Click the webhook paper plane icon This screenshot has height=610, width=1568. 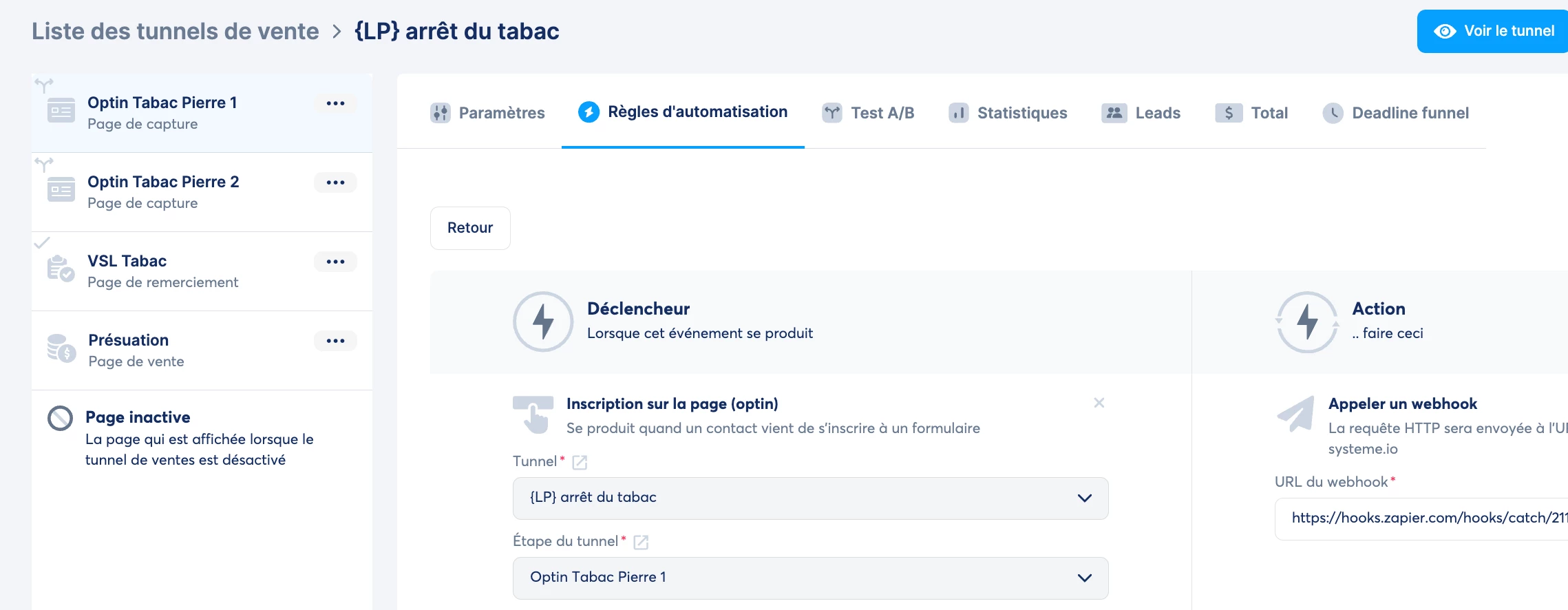1295,414
